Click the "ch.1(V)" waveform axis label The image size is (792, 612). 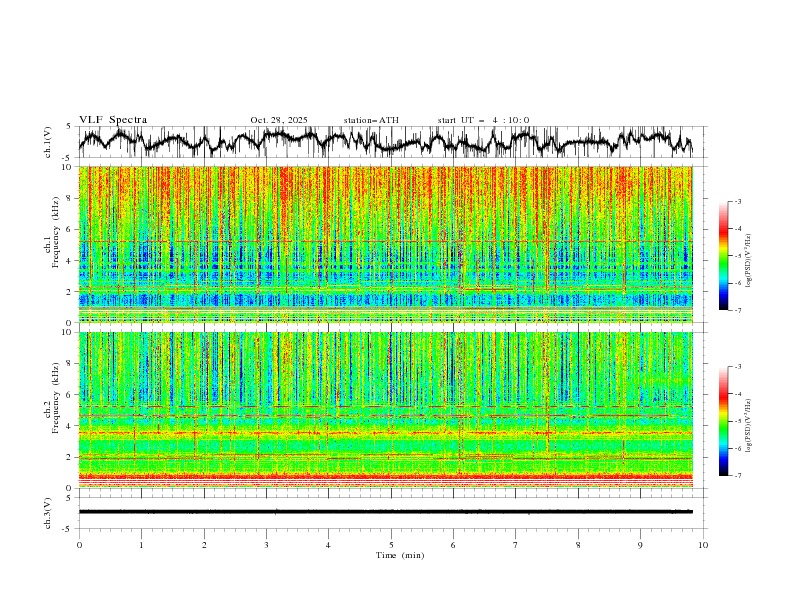48,142
